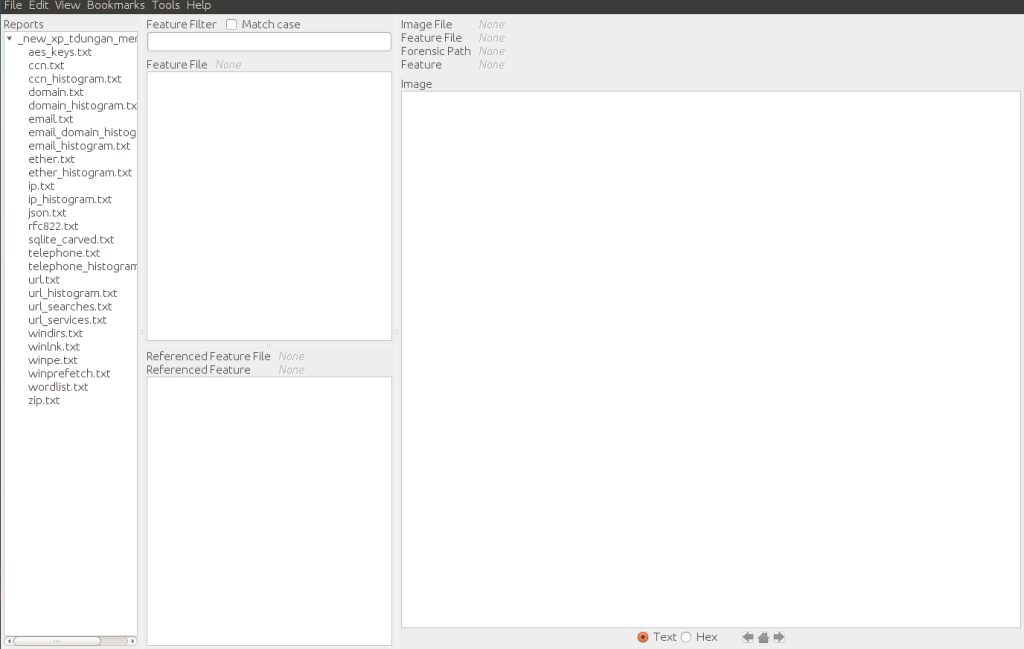The width and height of the screenshot is (1024, 649).
Task: Switch to the Hex view radio button
Action: click(686, 637)
